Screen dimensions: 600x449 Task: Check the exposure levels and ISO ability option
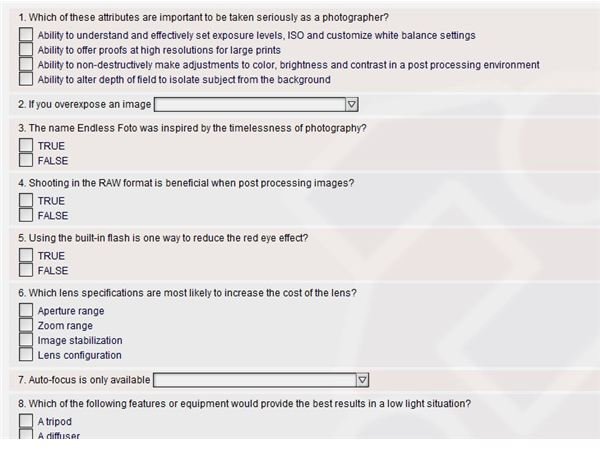(x=26, y=34)
